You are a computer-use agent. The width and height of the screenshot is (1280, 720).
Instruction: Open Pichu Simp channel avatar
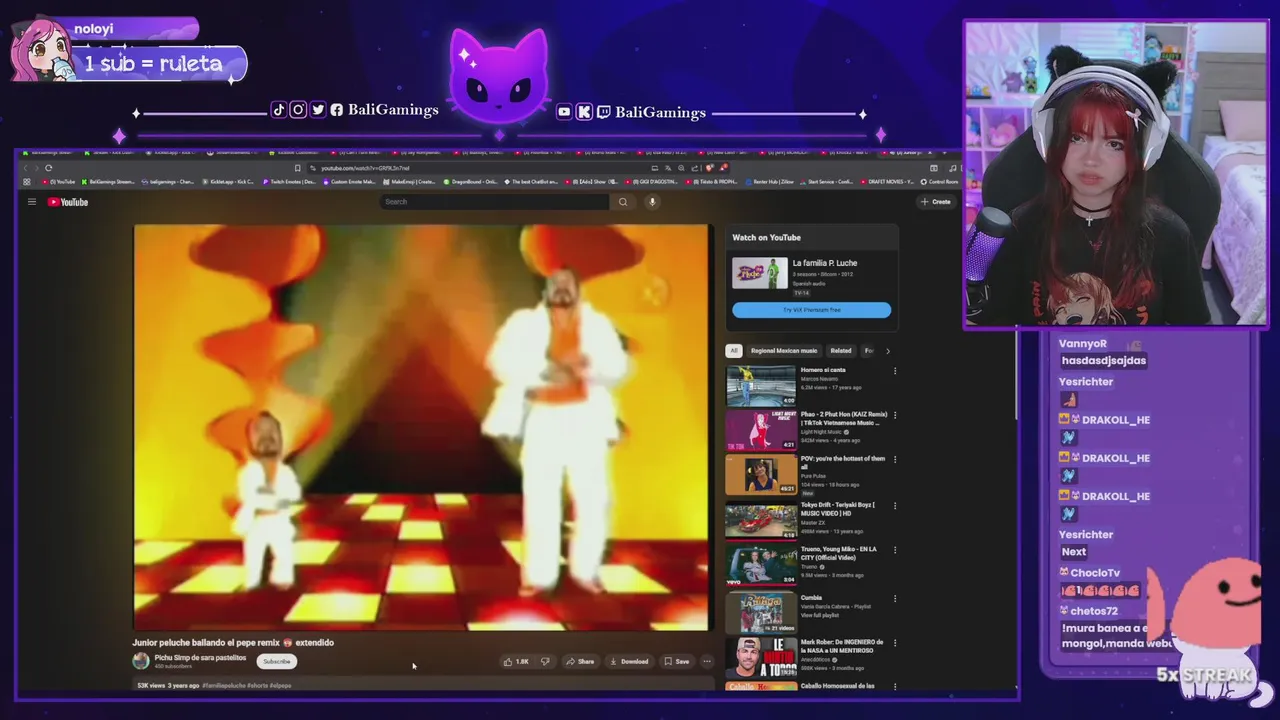pos(141,661)
